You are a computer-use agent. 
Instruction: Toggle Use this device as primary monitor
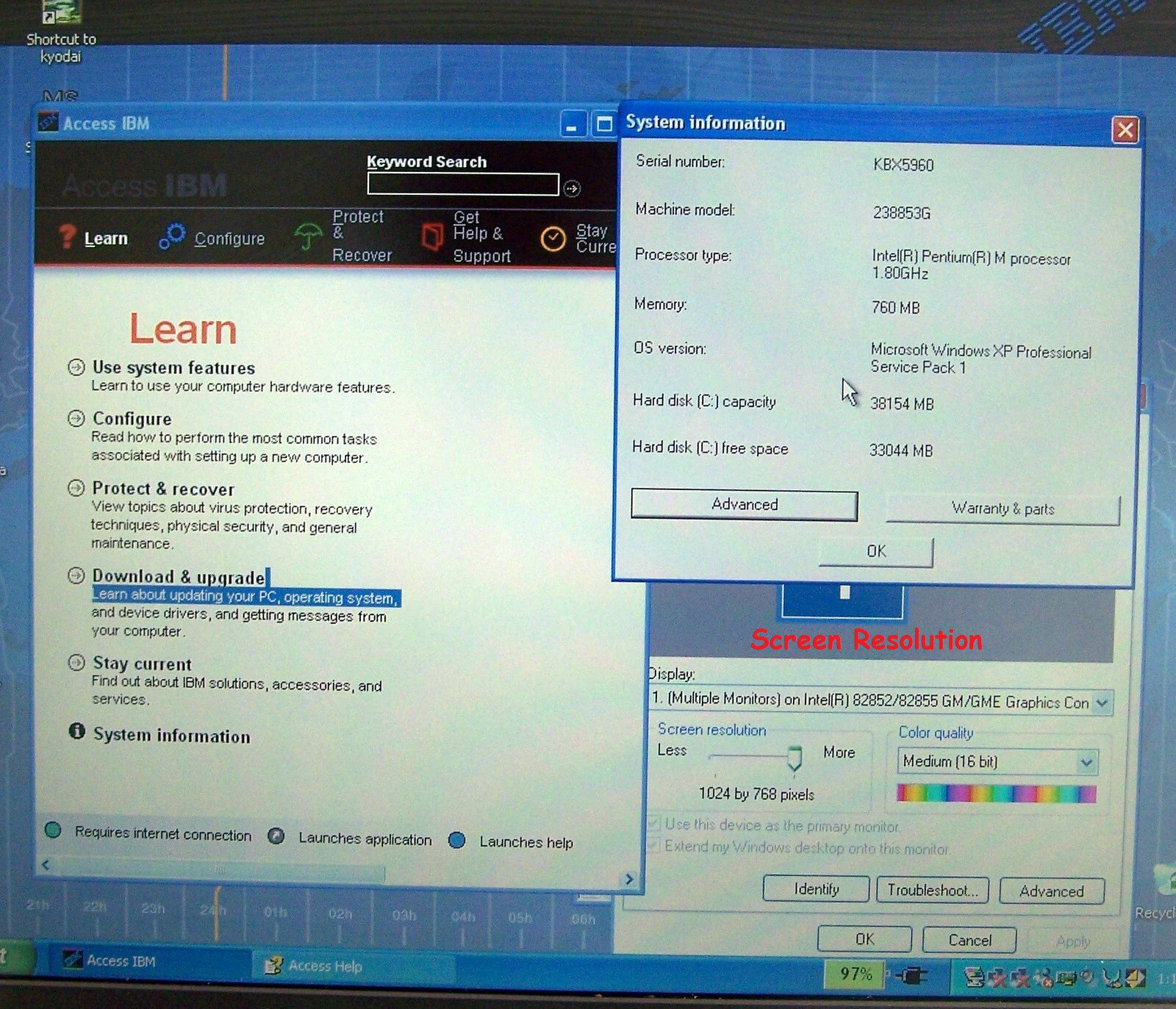[653, 823]
